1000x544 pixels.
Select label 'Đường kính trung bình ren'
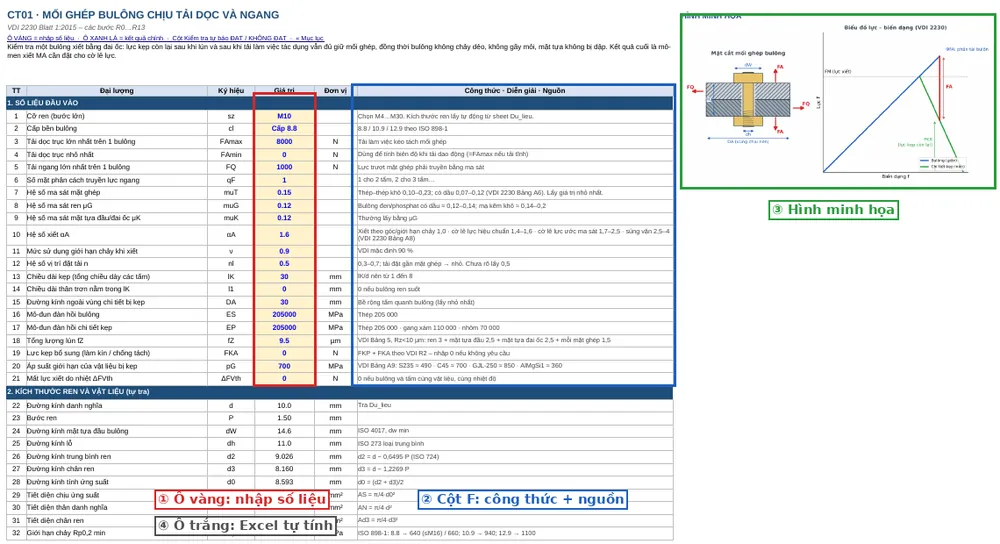[69, 457]
